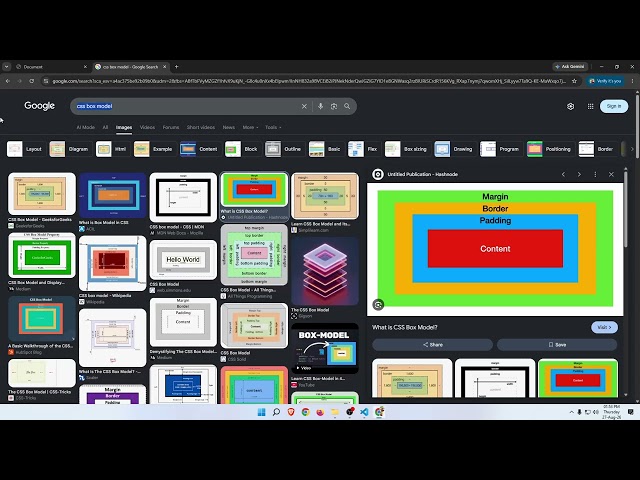Filter by the Box sizing chip
This screenshot has width=640, height=480.
tap(406, 149)
